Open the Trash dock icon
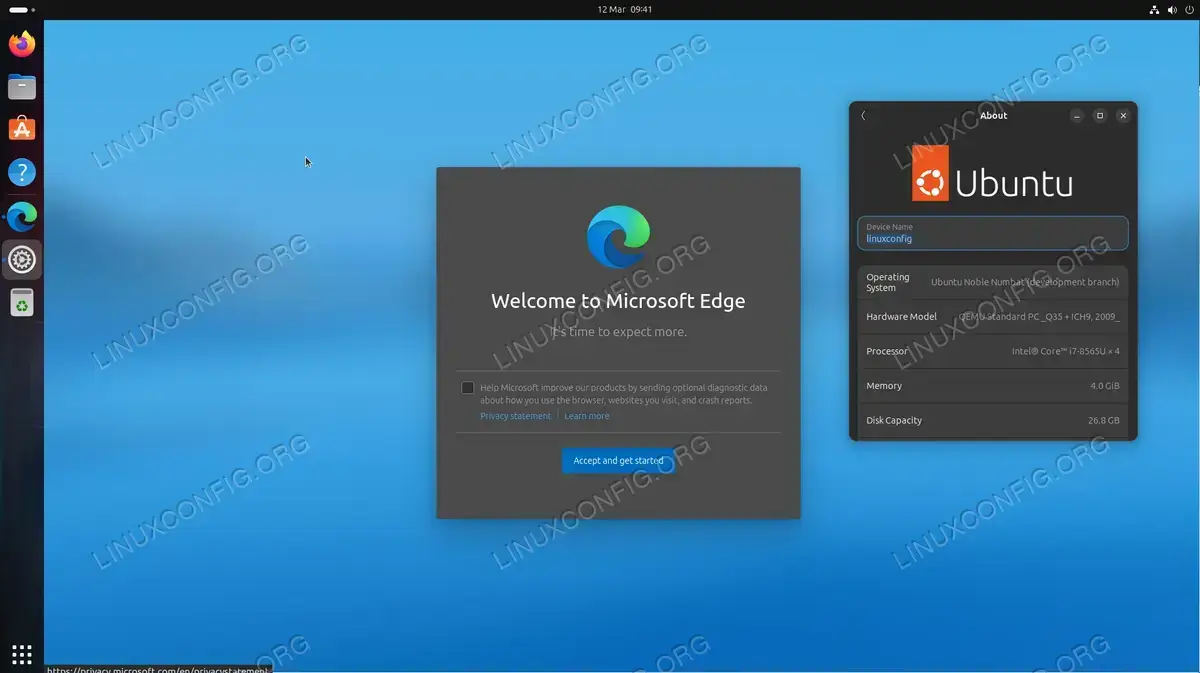 [x=22, y=302]
